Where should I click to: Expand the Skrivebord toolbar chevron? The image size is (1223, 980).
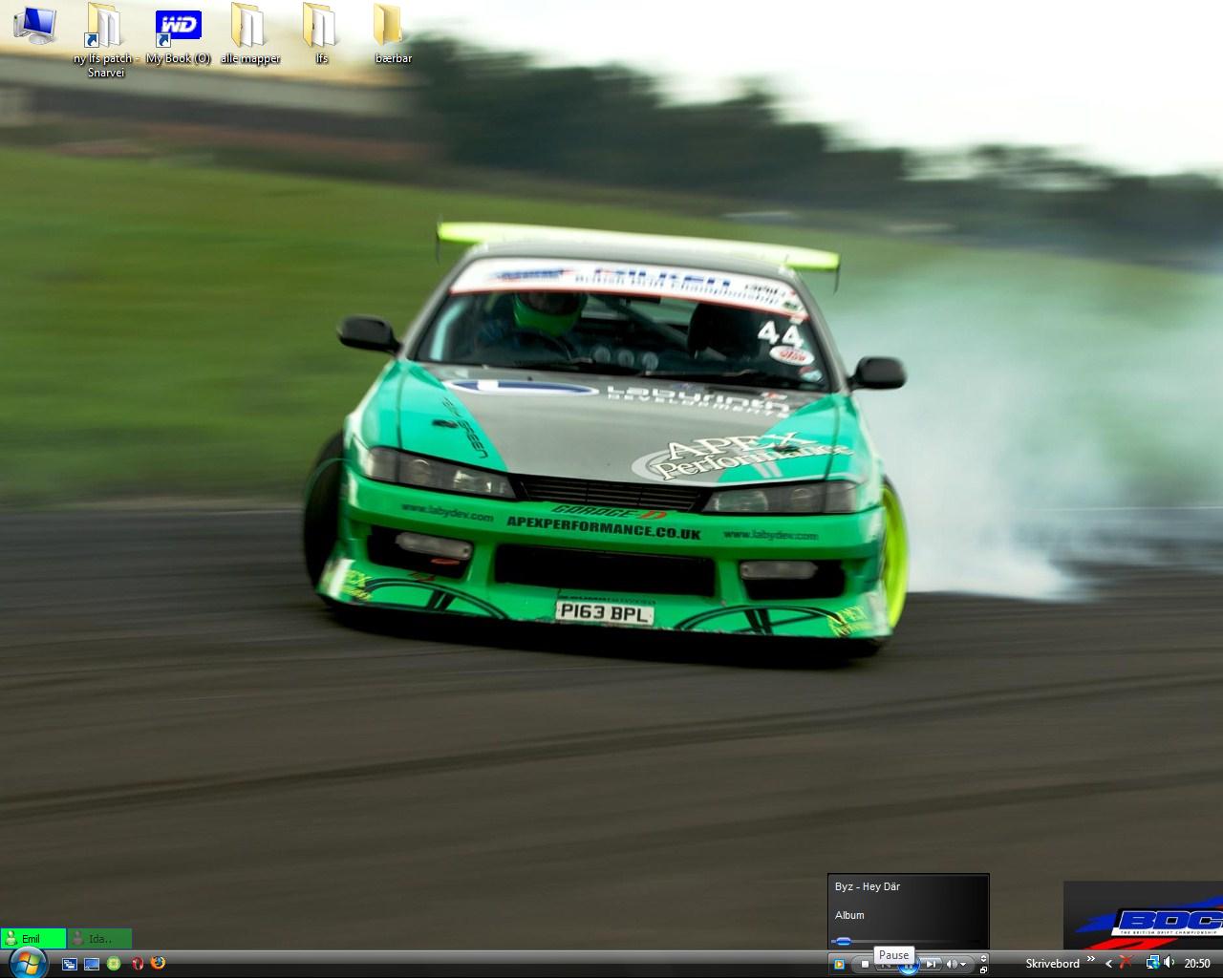[1091, 959]
